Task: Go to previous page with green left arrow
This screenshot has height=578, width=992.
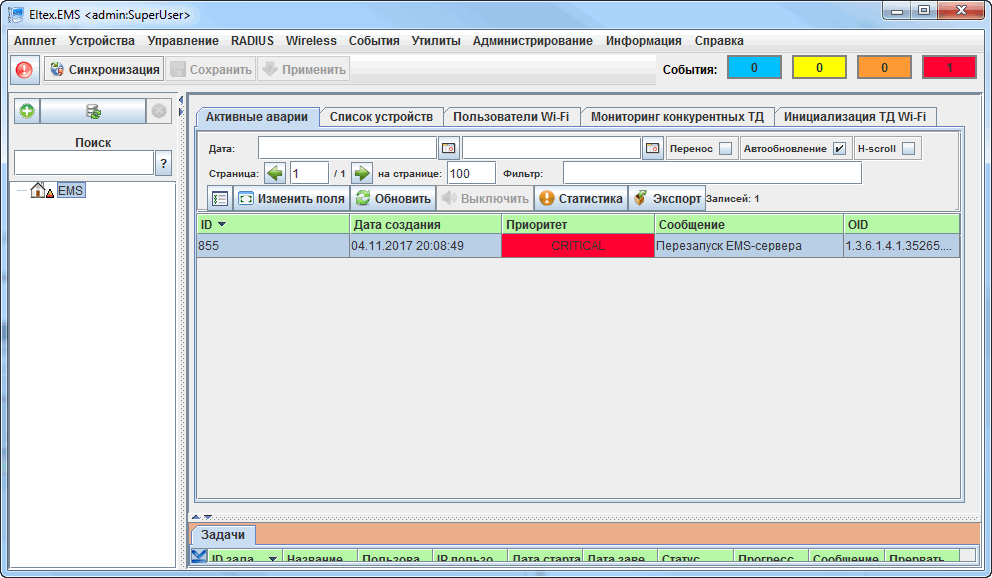Action: (x=275, y=173)
